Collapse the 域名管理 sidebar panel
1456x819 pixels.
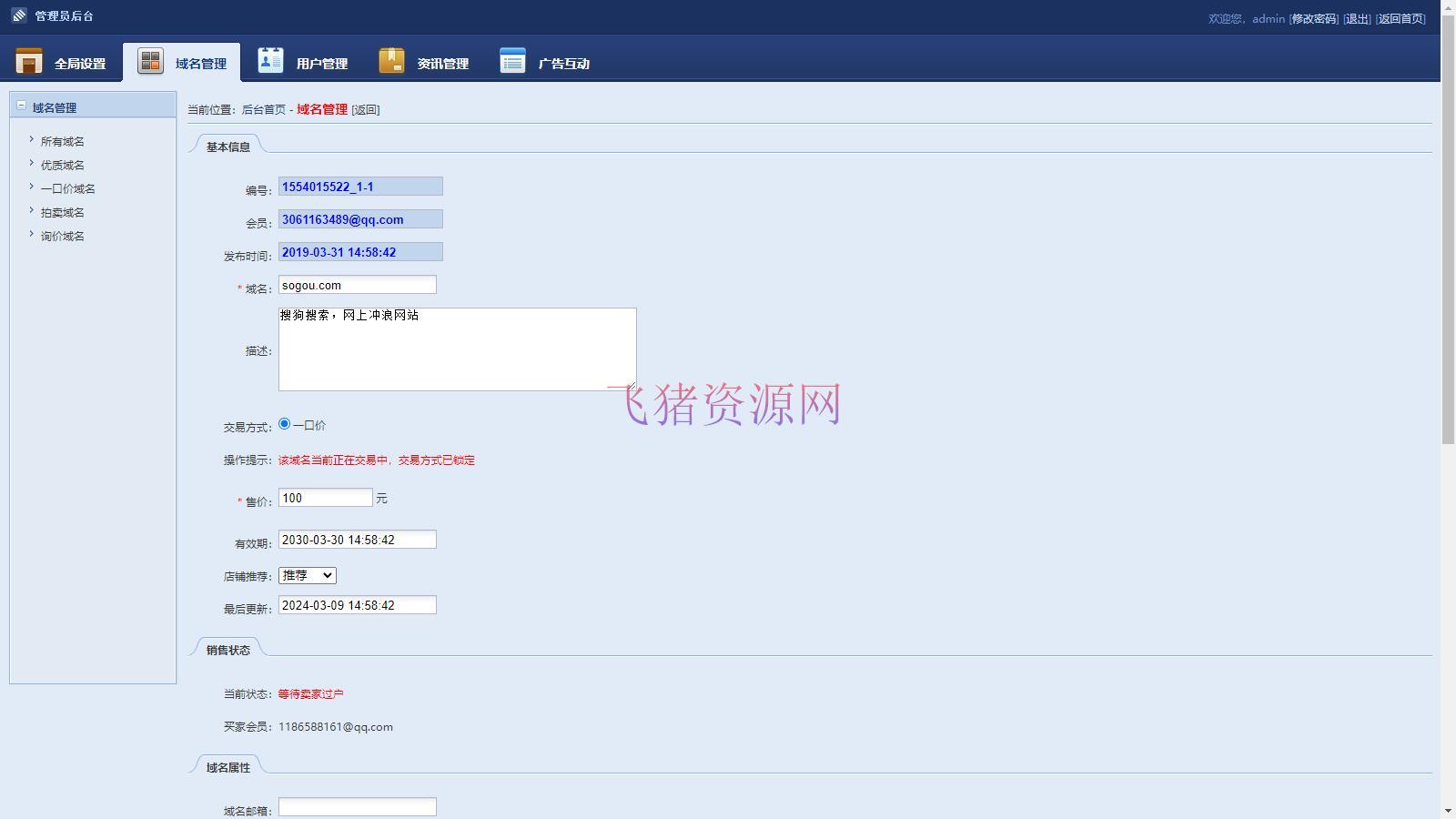(21, 105)
